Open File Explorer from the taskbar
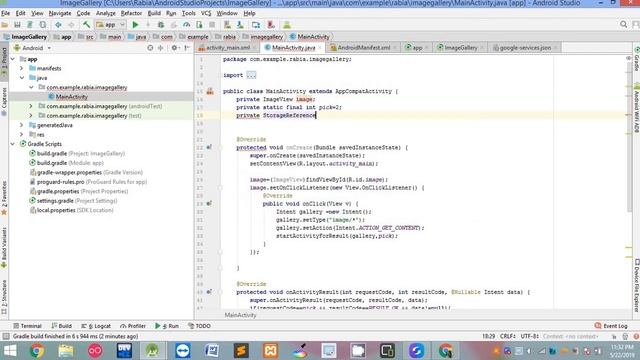The image size is (640, 360). [66, 351]
